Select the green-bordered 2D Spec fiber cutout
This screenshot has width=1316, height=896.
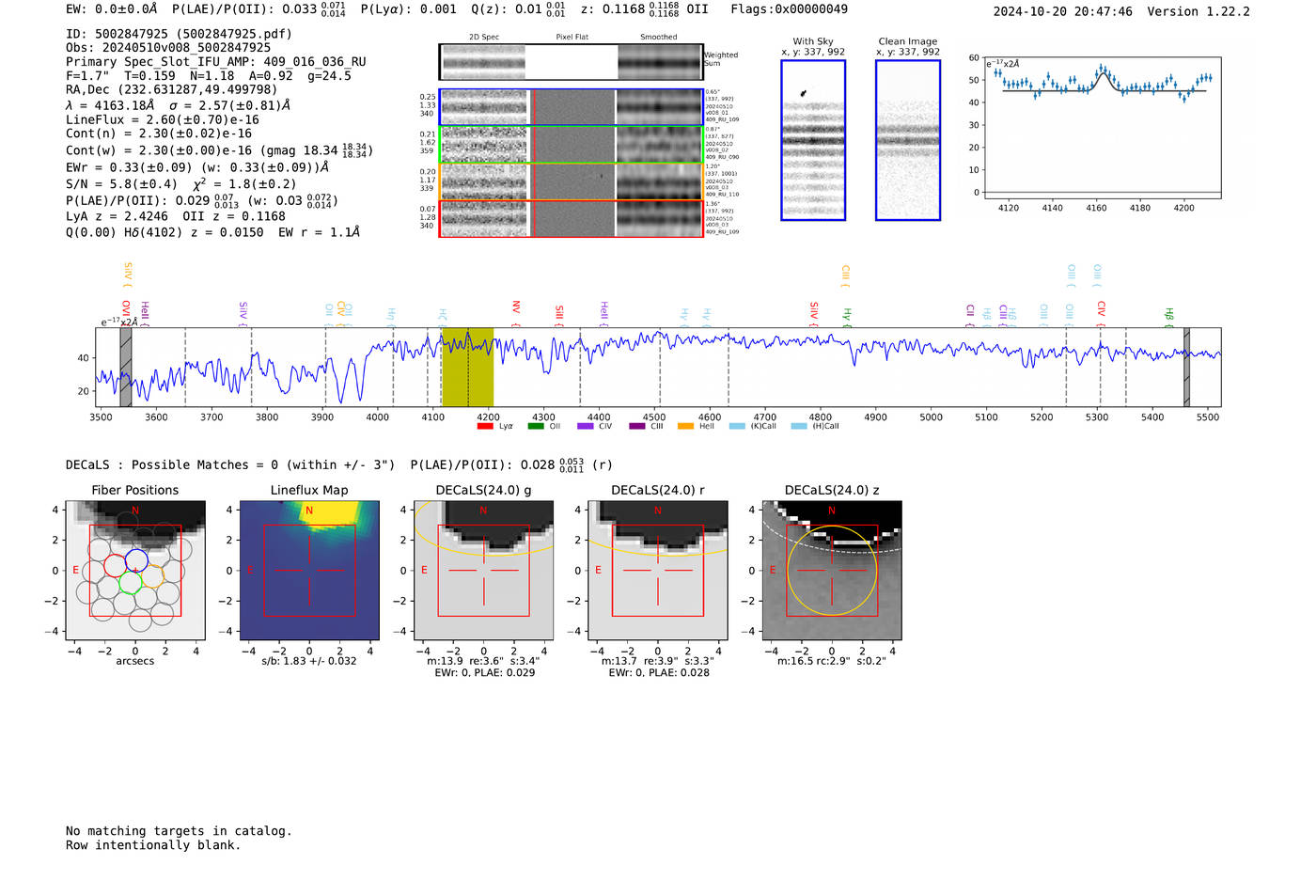coord(483,145)
